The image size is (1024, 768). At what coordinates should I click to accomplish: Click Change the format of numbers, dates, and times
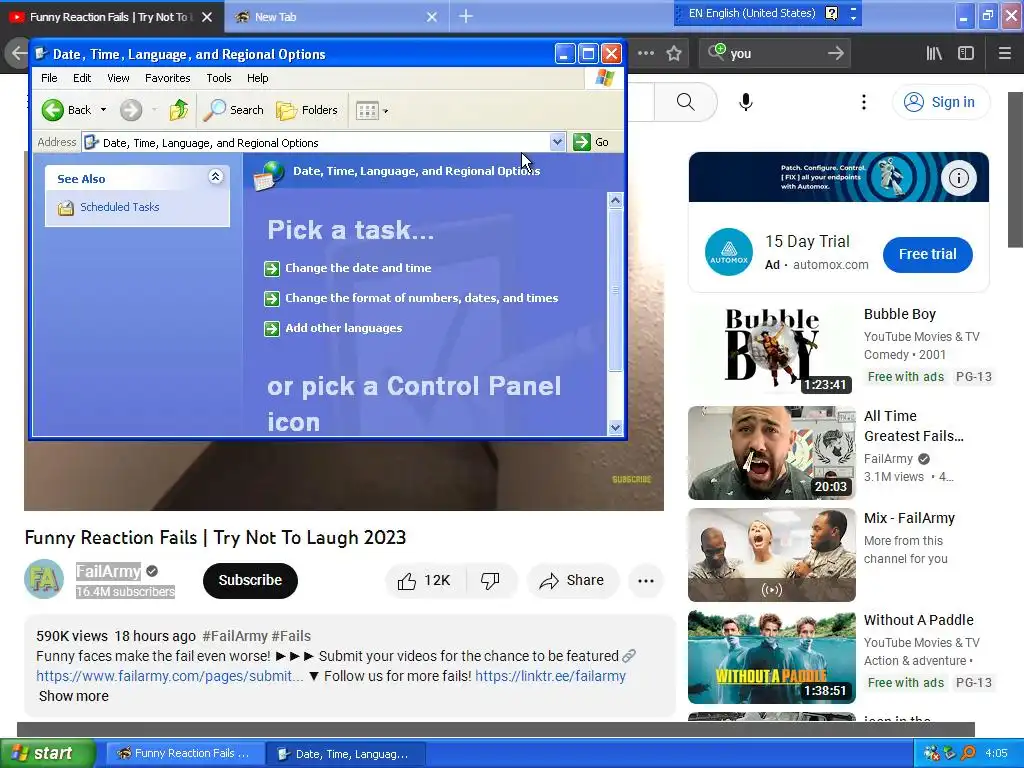[421, 298]
